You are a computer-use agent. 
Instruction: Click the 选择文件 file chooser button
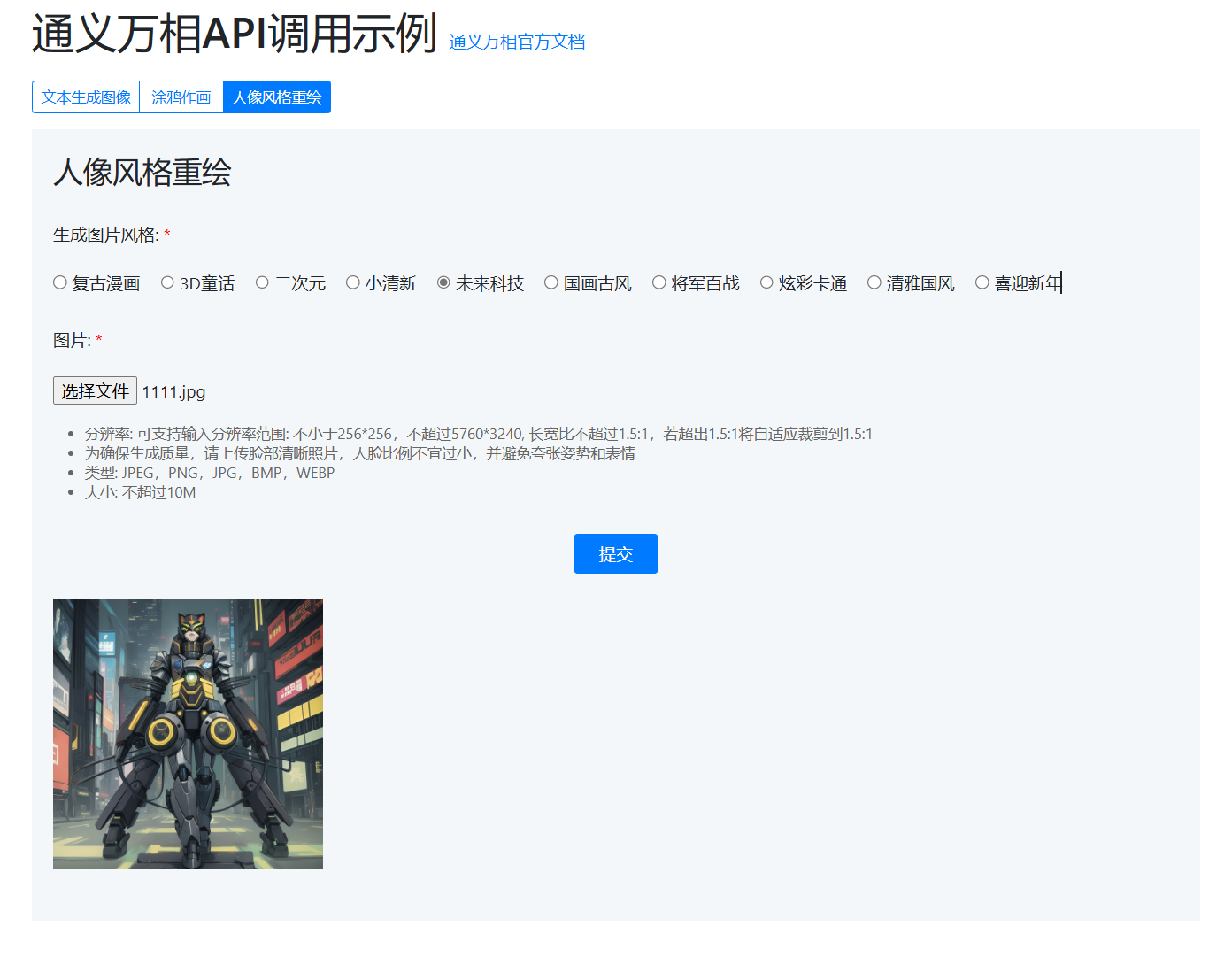point(95,390)
